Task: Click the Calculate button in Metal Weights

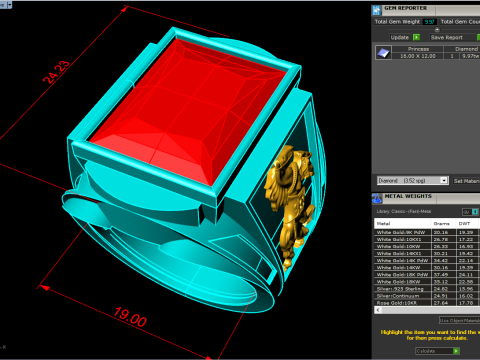Action: pyautogui.click(x=434, y=351)
